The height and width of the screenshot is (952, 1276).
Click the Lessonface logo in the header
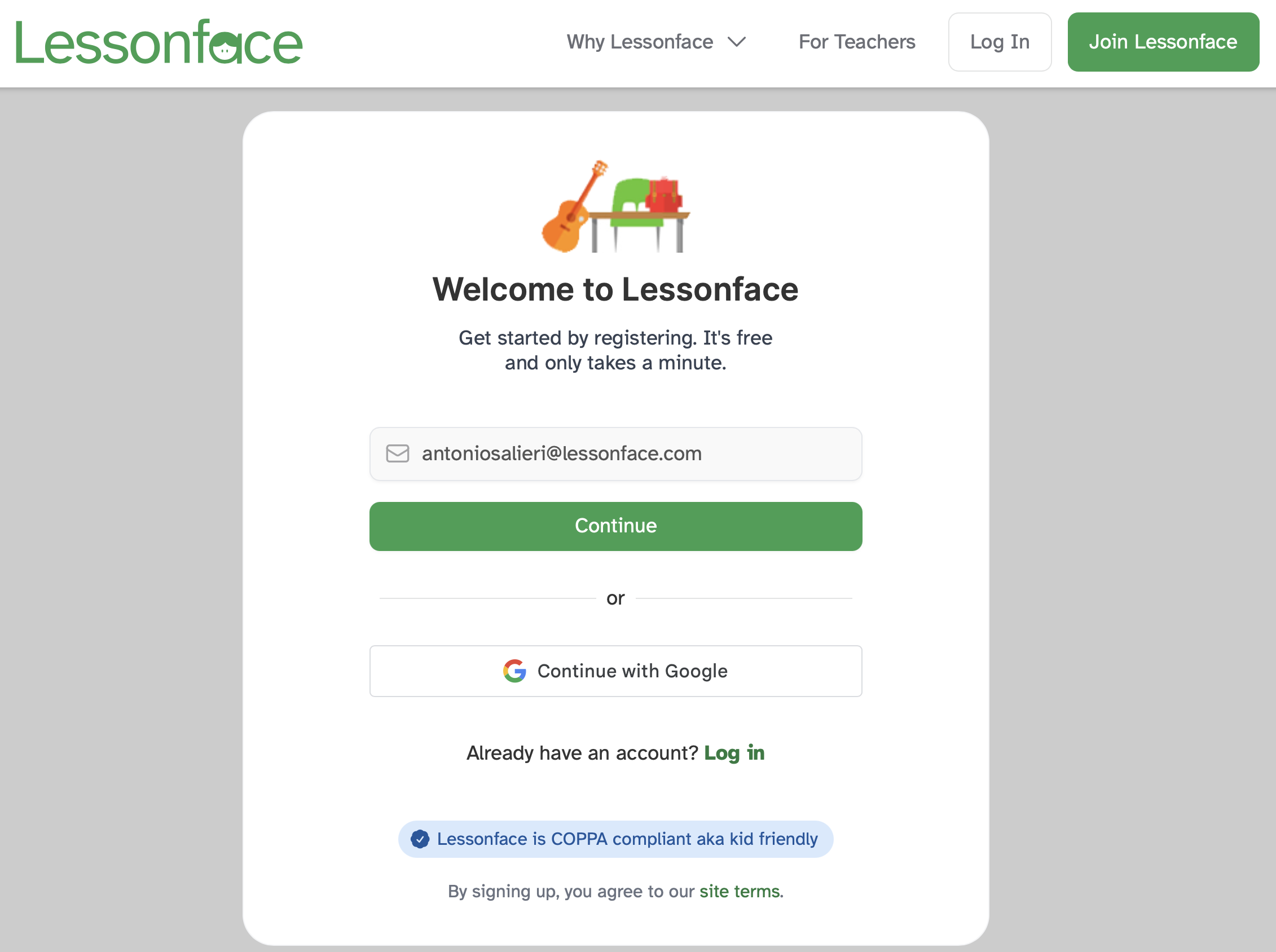coord(159,42)
